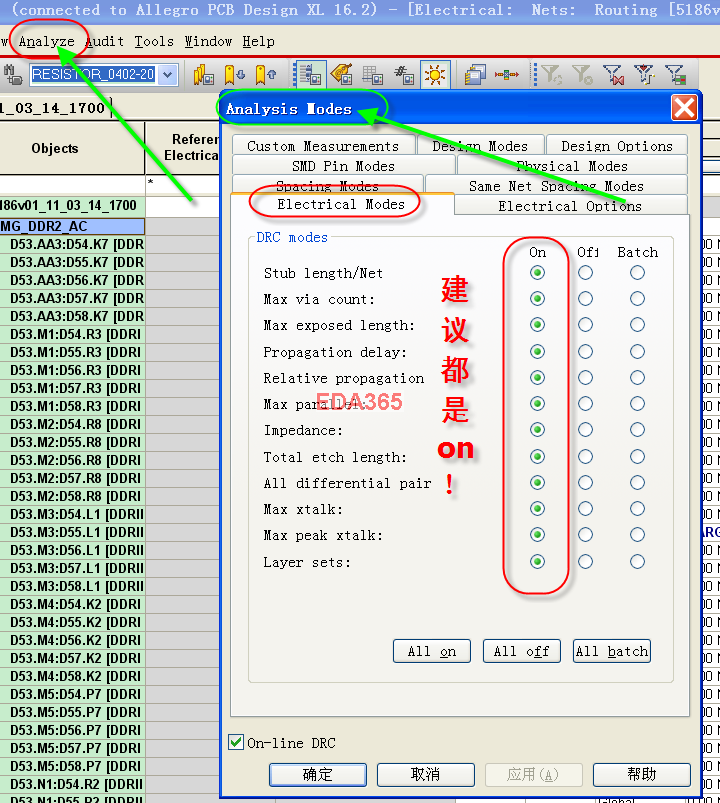Viewport: 720px width, 803px height.
Task: Toggle the highlighted constraint tree worksheet icon
Action: click(x=311, y=75)
